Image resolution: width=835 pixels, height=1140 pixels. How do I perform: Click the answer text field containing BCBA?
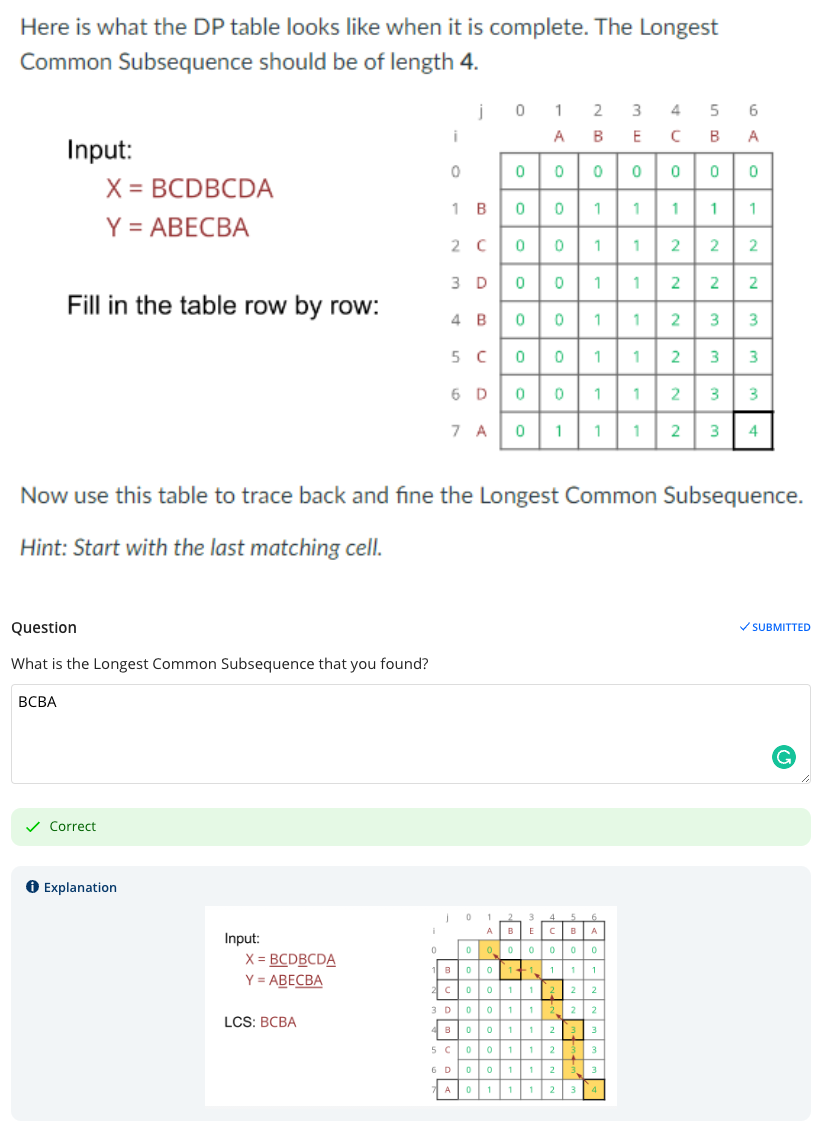[x=411, y=734]
